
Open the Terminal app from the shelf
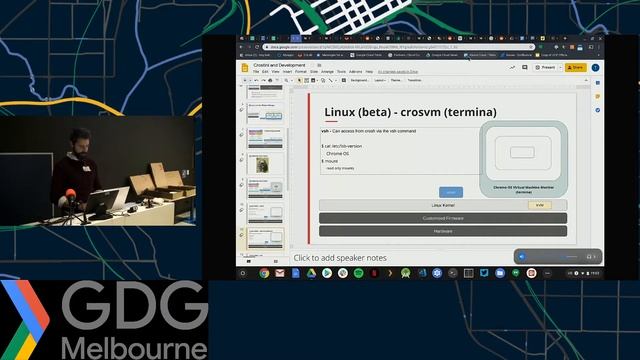[453, 273]
